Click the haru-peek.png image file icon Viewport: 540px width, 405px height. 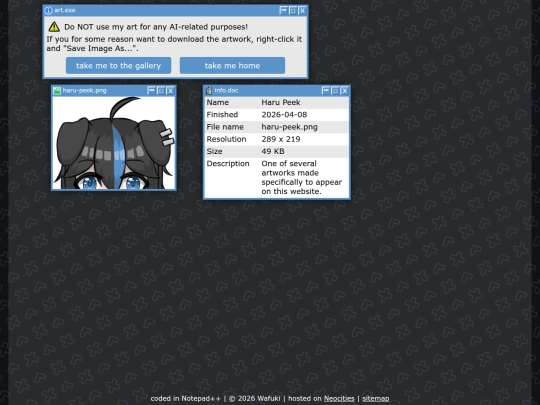pyautogui.click(x=57, y=91)
